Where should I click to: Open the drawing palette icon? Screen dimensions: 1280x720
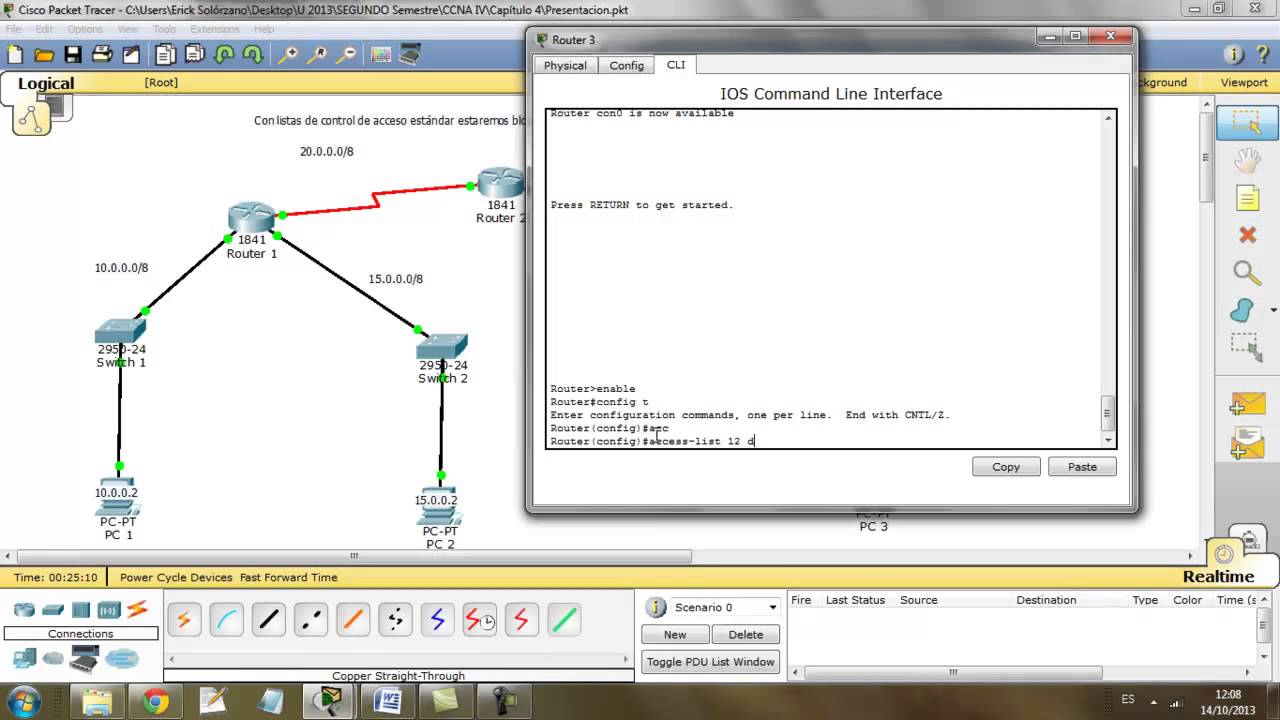coord(381,55)
